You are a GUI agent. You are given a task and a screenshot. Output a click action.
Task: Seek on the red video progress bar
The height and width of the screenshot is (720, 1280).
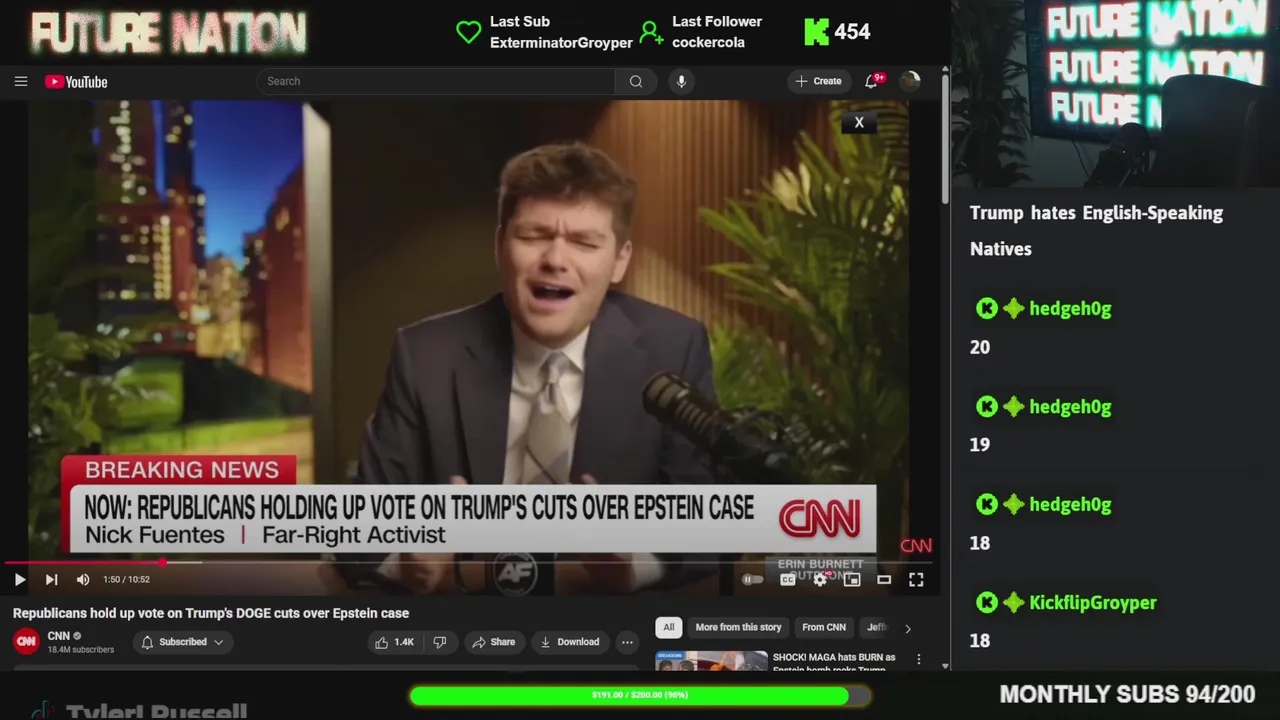[x=470, y=562]
